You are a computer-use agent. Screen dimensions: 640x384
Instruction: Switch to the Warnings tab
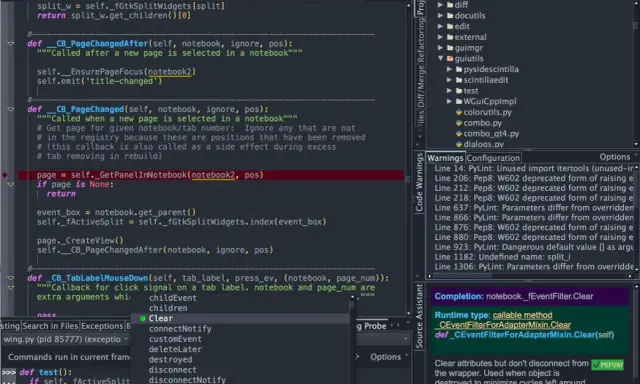click(x=445, y=158)
